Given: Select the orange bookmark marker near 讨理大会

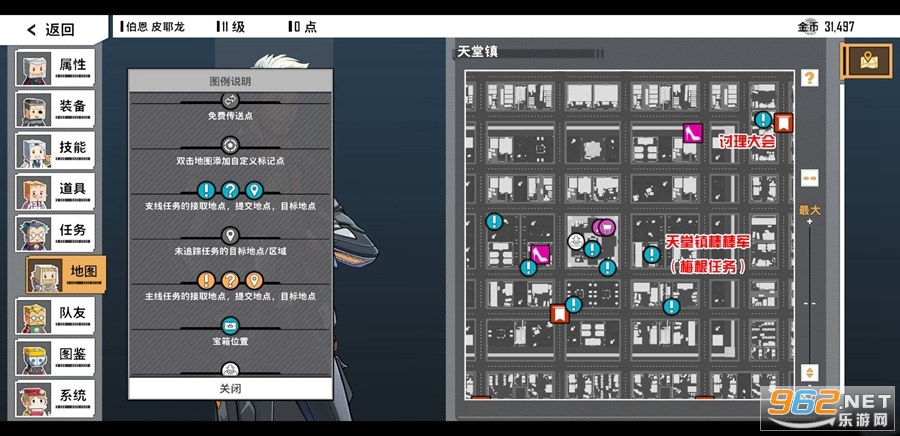Looking at the screenshot, I should [x=783, y=122].
